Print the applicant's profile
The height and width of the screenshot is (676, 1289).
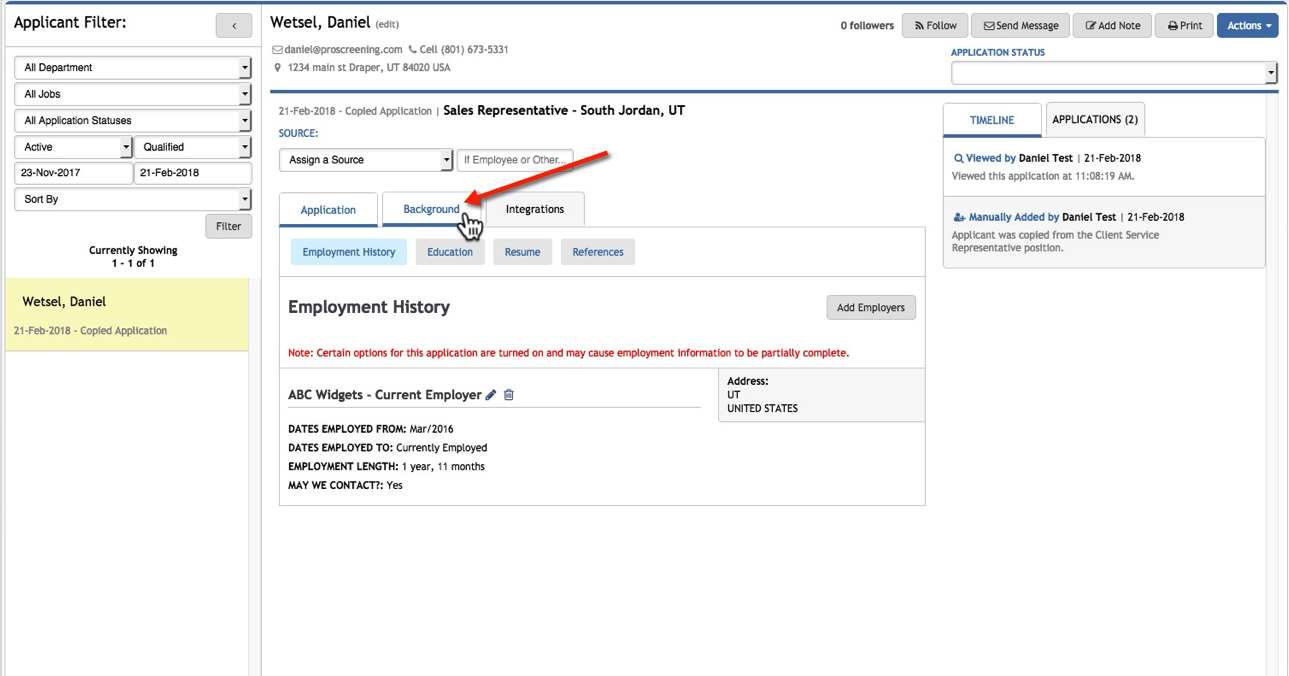[x=1184, y=26]
